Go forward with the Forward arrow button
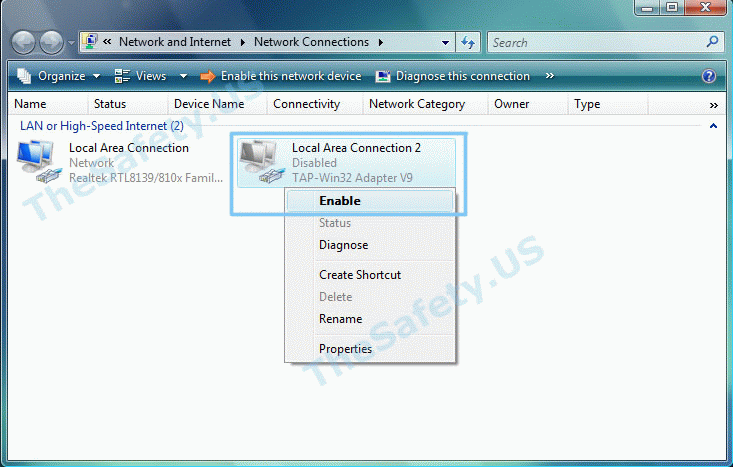This screenshot has width=733, height=467. pyautogui.click(x=51, y=43)
